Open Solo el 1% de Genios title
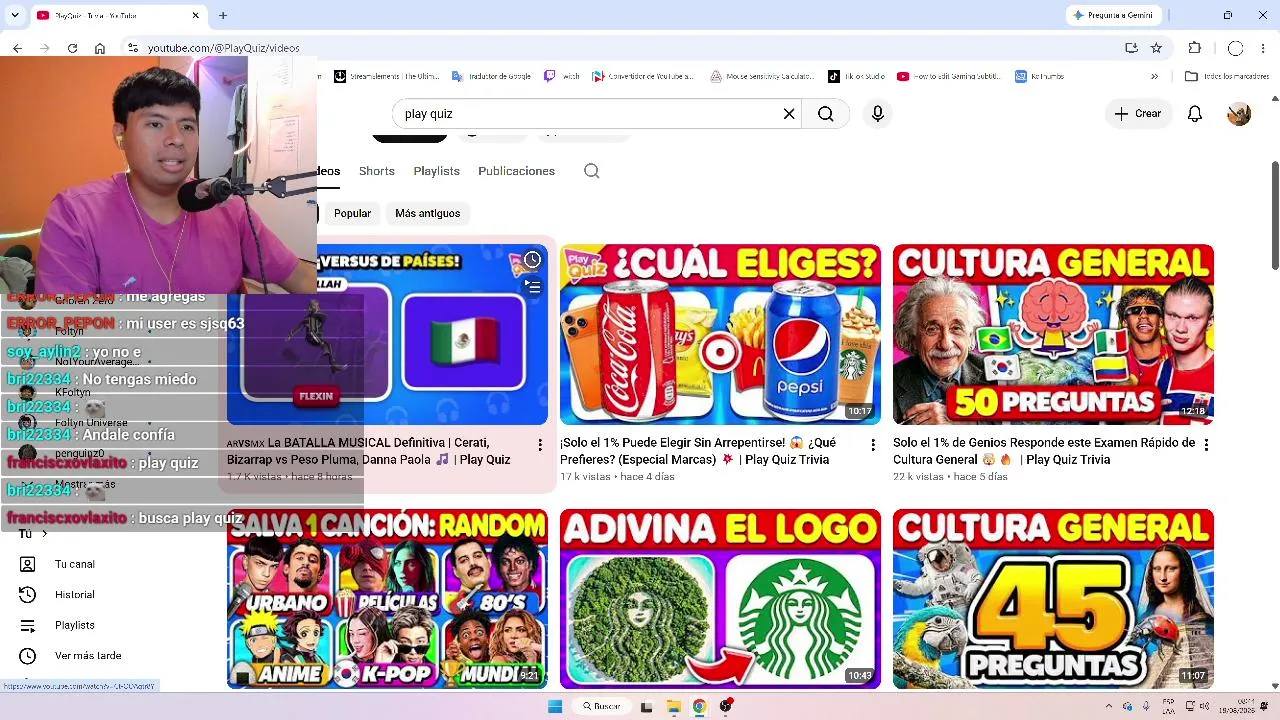1280x720 pixels. [x=1044, y=451]
